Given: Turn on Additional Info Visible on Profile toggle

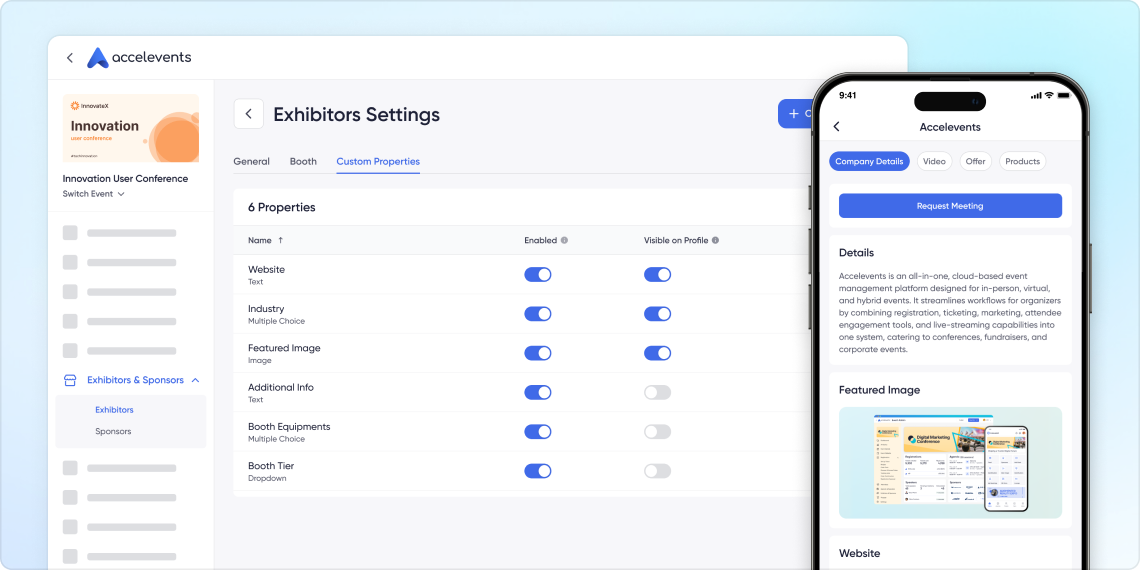Looking at the screenshot, I should [x=657, y=393].
